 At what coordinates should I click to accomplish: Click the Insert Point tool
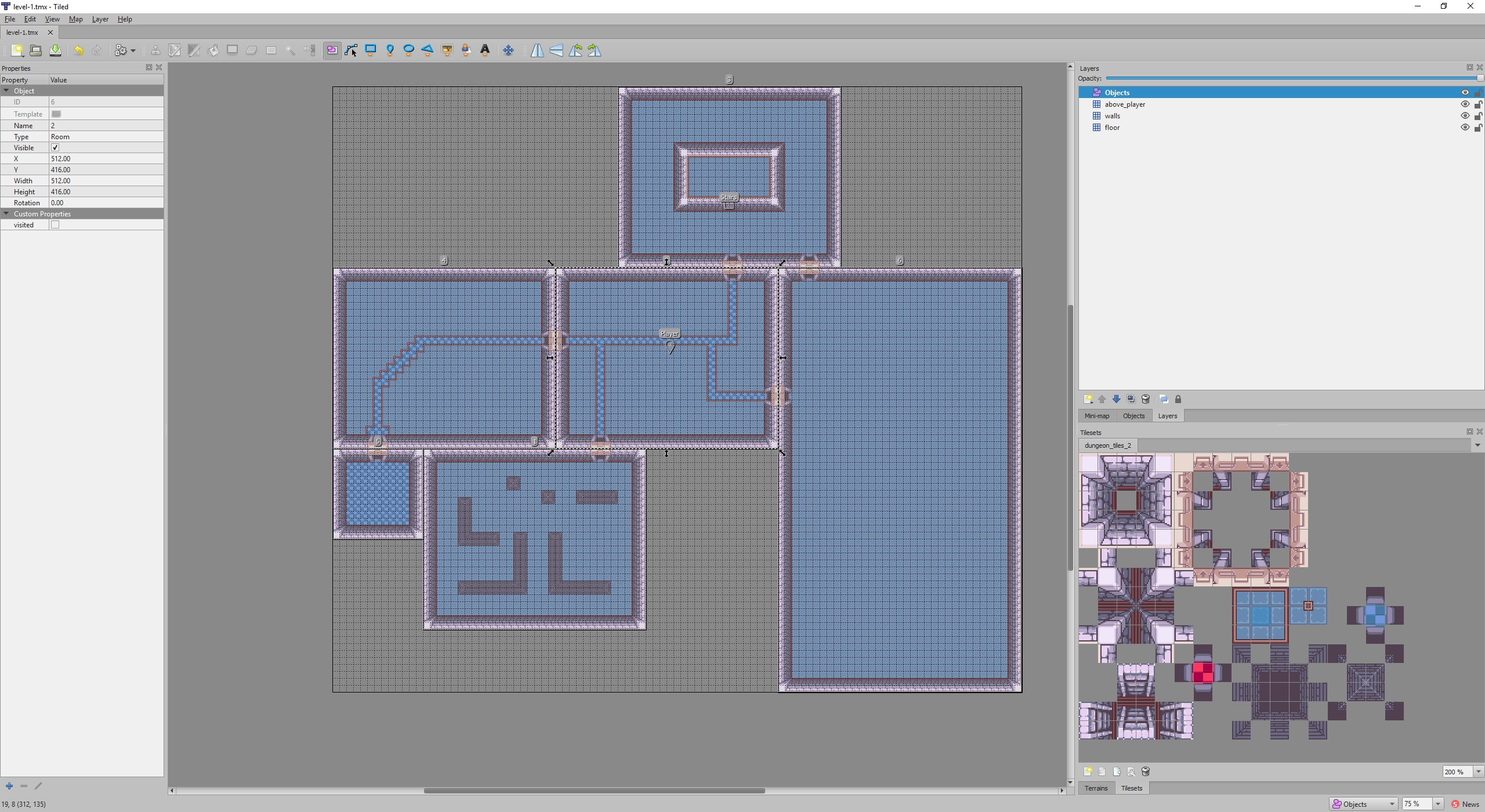tap(390, 50)
